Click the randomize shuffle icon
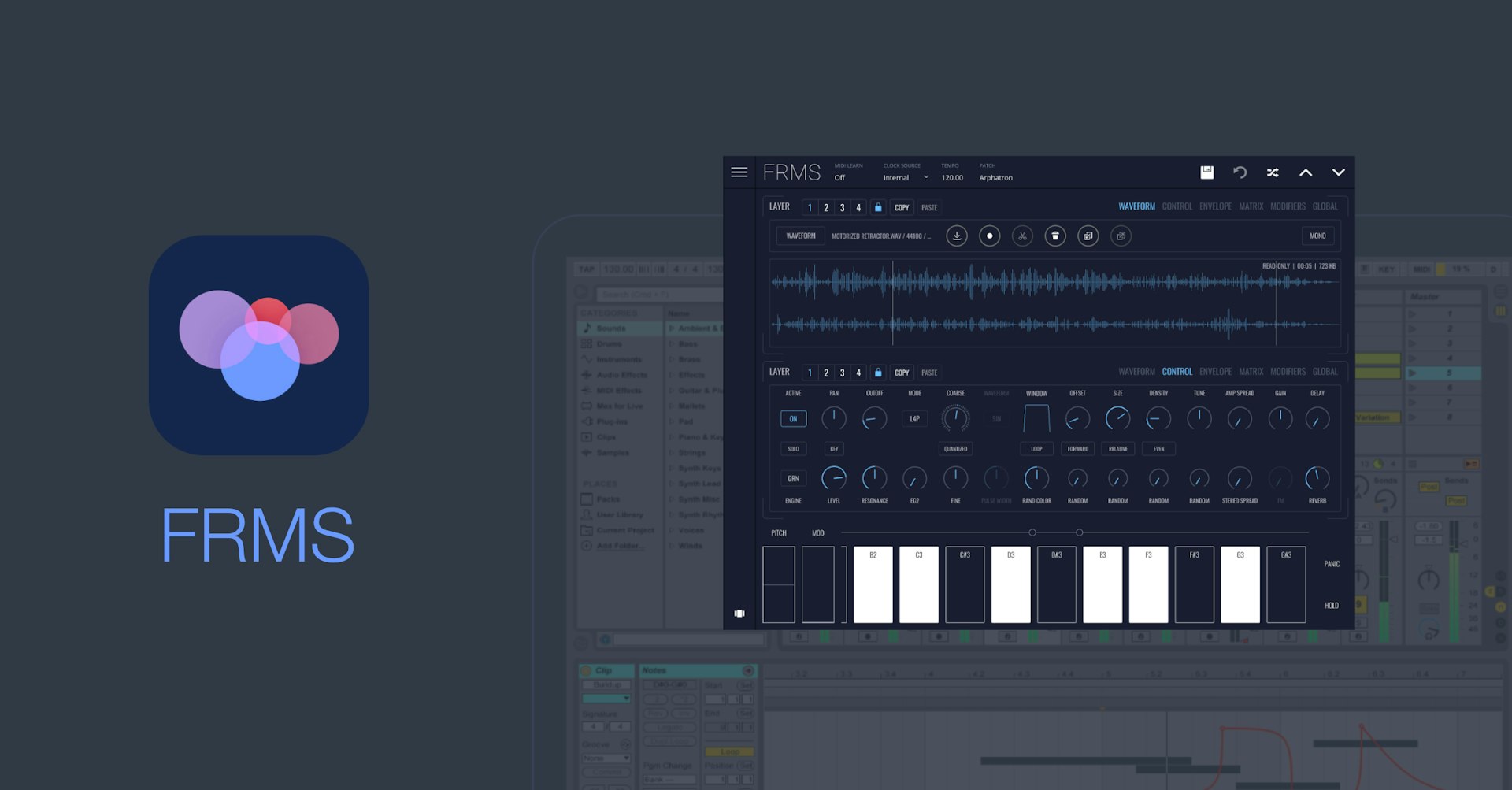1512x790 pixels. [x=1273, y=172]
